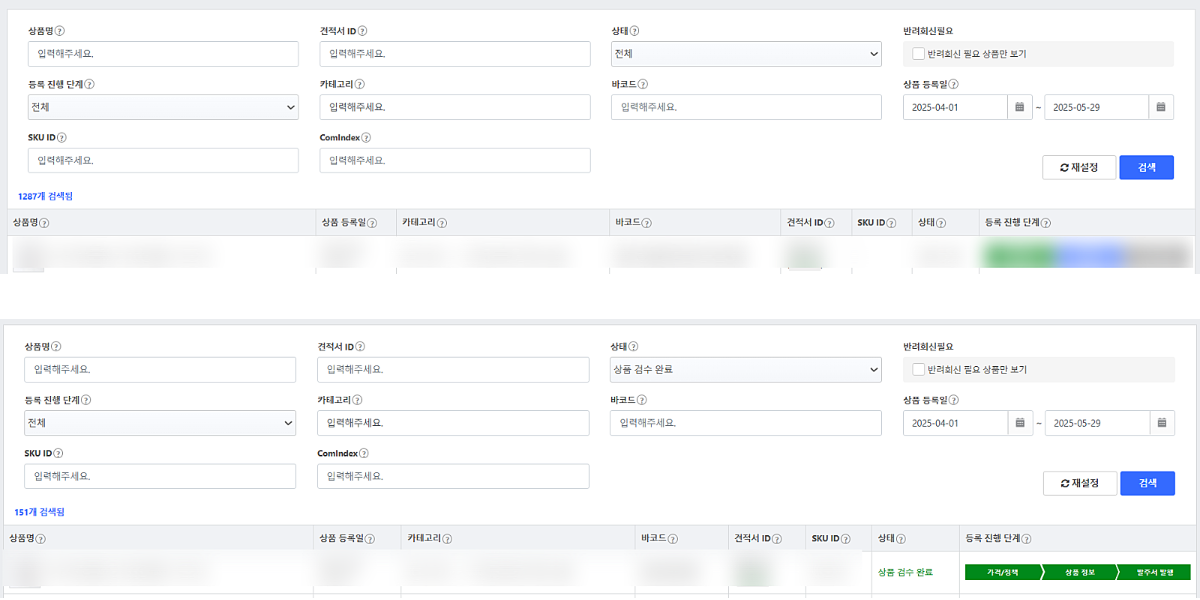
Task: Click the 상품명 input field in the upper form
Action: 164,54
